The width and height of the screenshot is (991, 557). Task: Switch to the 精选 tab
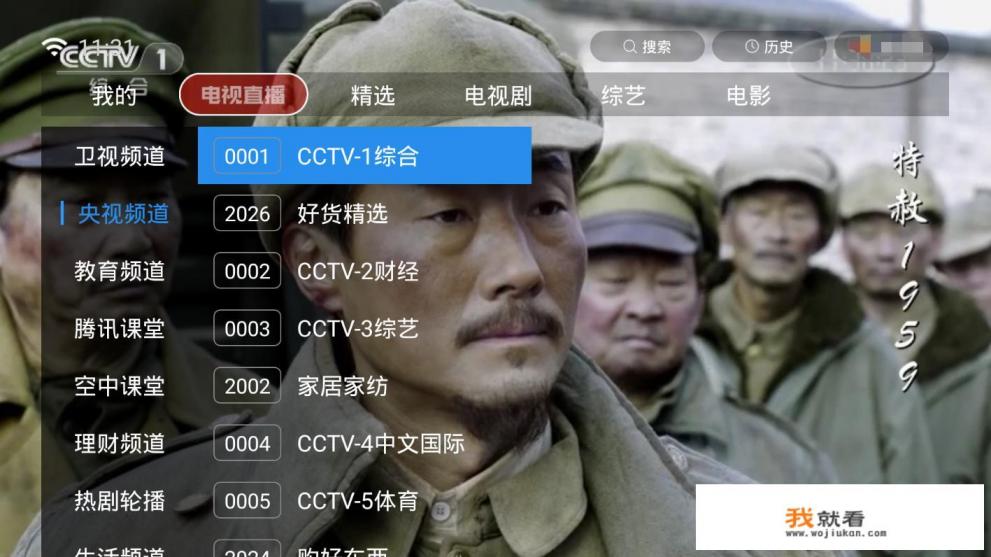(373, 95)
